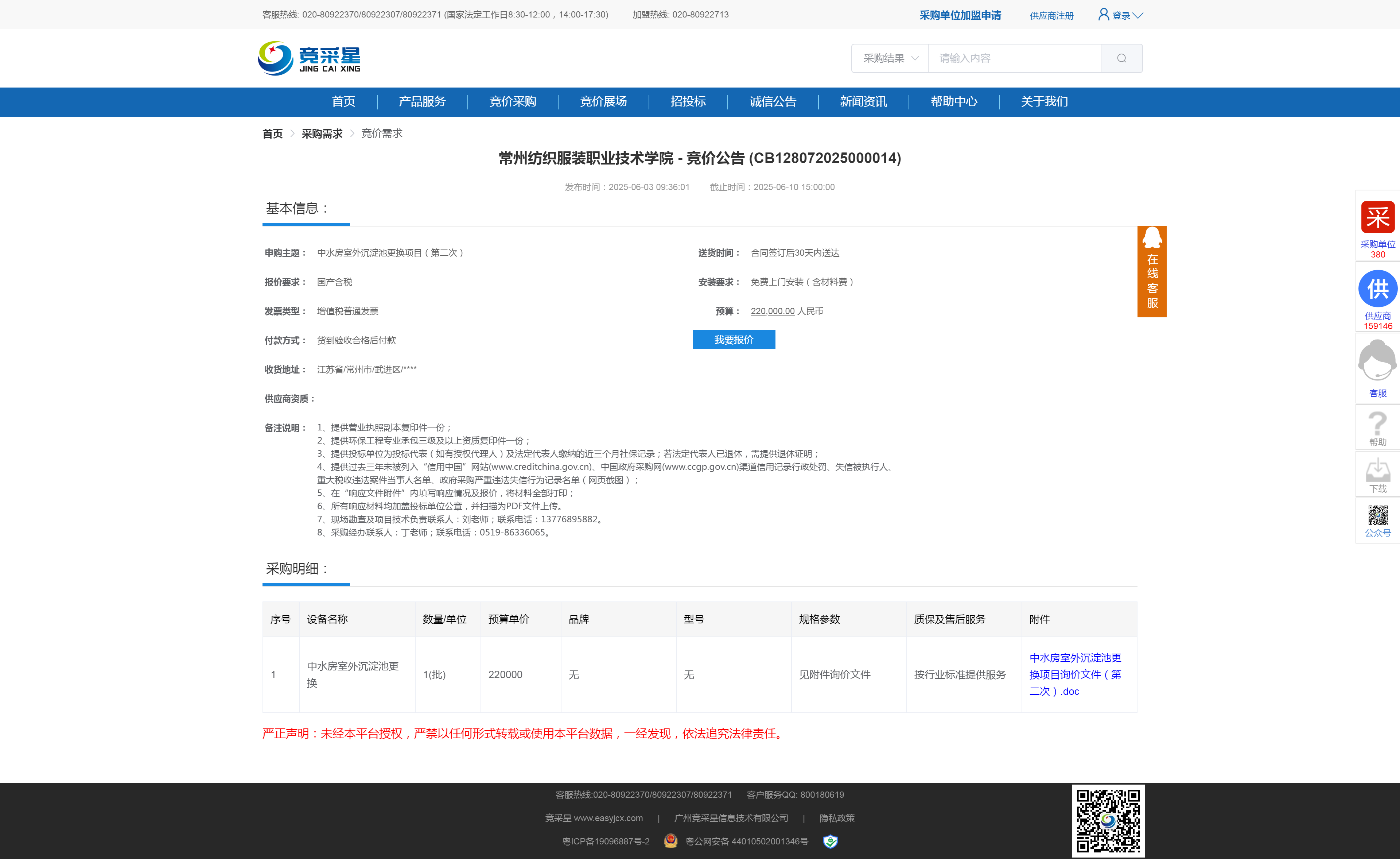Click the user login icon 登录
This screenshot has width=1400, height=859.
tap(1103, 14)
